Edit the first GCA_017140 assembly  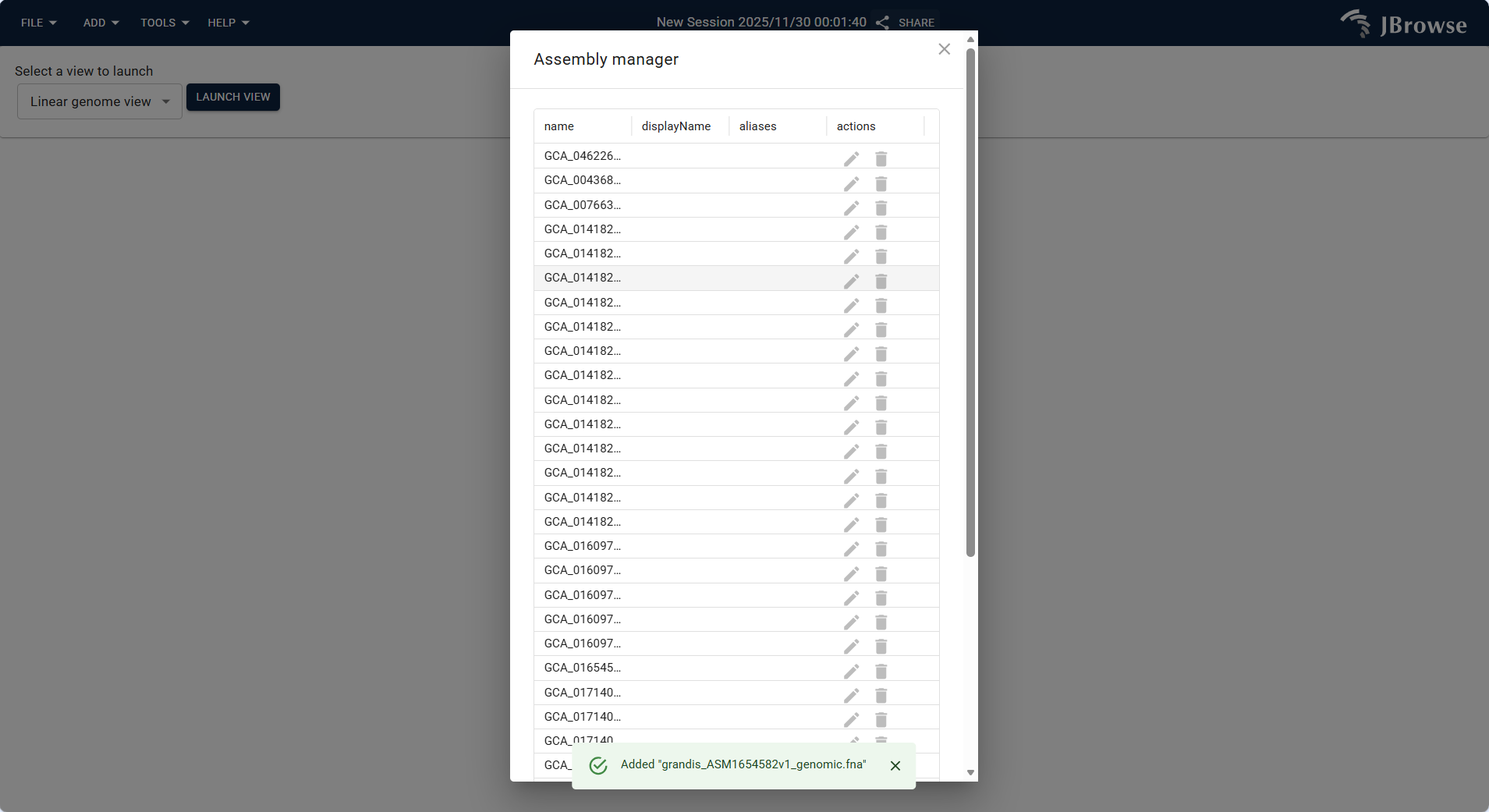(850, 695)
